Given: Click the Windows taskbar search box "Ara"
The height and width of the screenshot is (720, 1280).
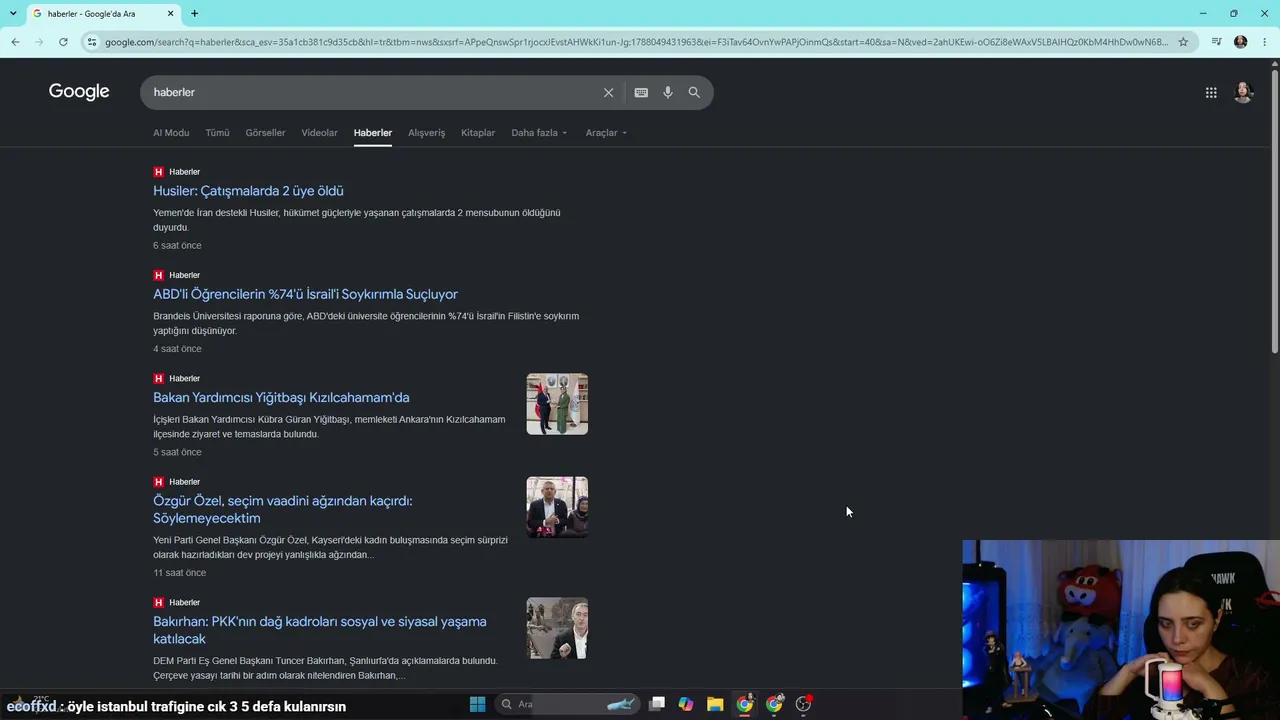Looking at the screenshot, I should click(567, 704).
